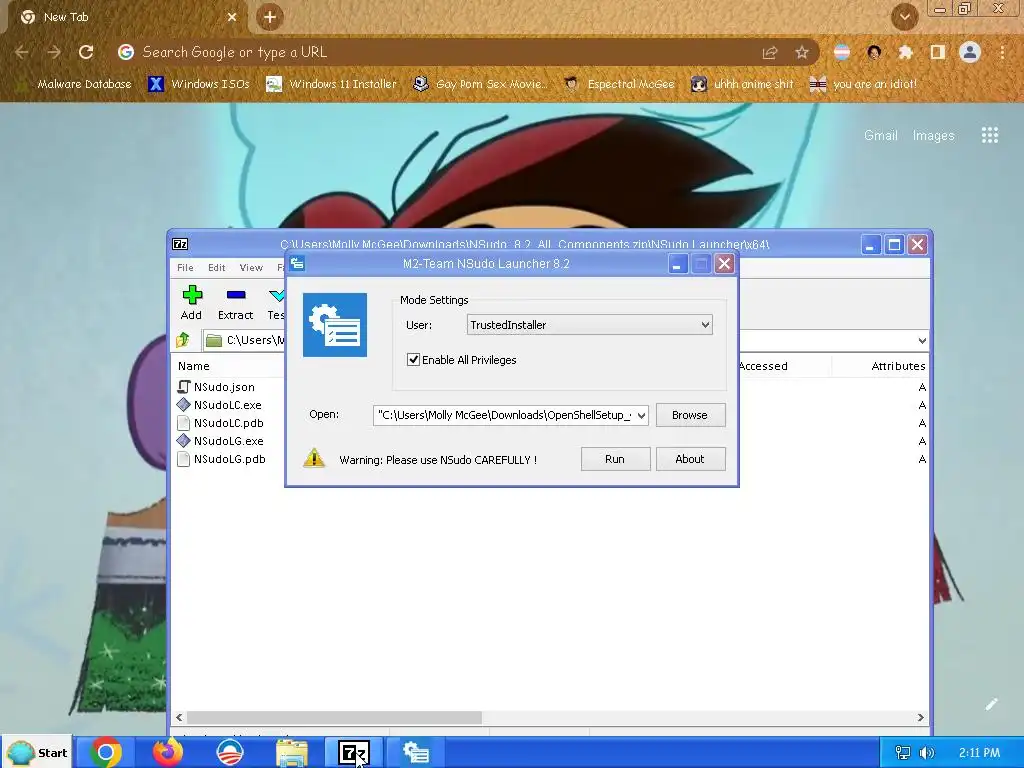
Task: Click the 7-Zip horizontal scrollbar thumb
Action: pyautogui.click(x=334, y=717)
